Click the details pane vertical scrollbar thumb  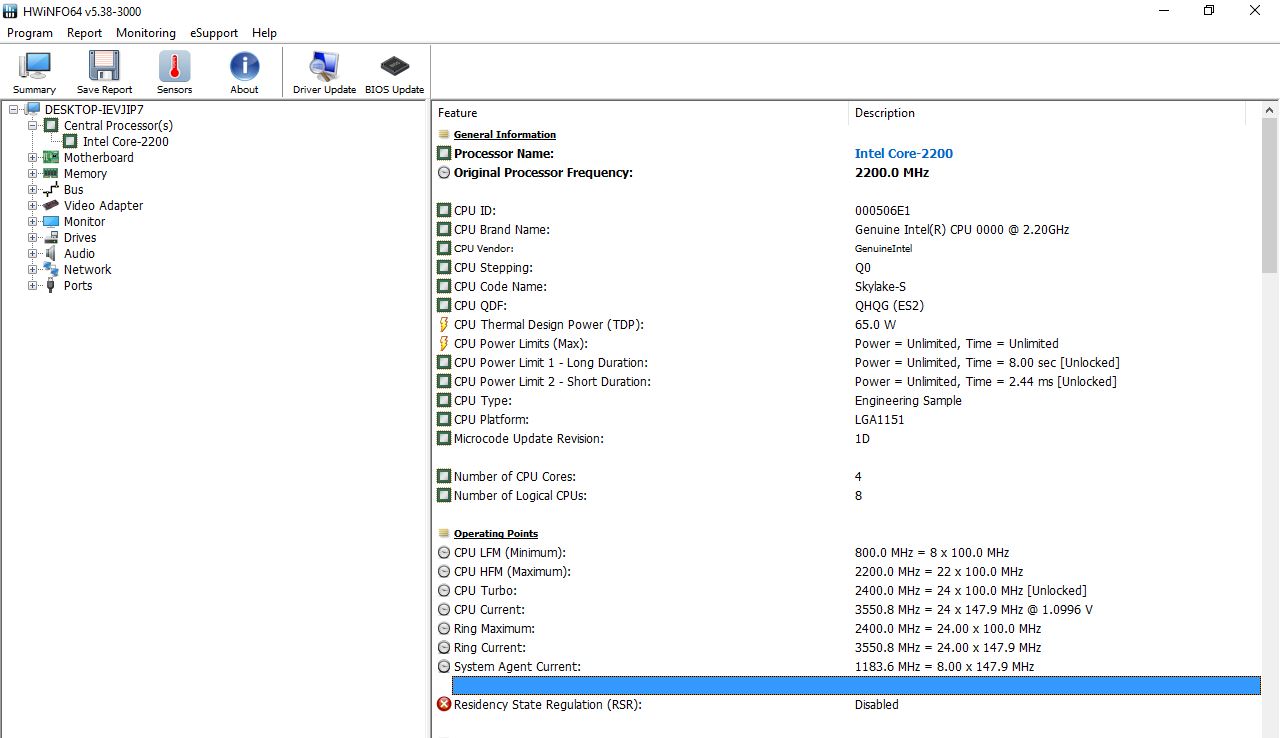click(1270, 196)
